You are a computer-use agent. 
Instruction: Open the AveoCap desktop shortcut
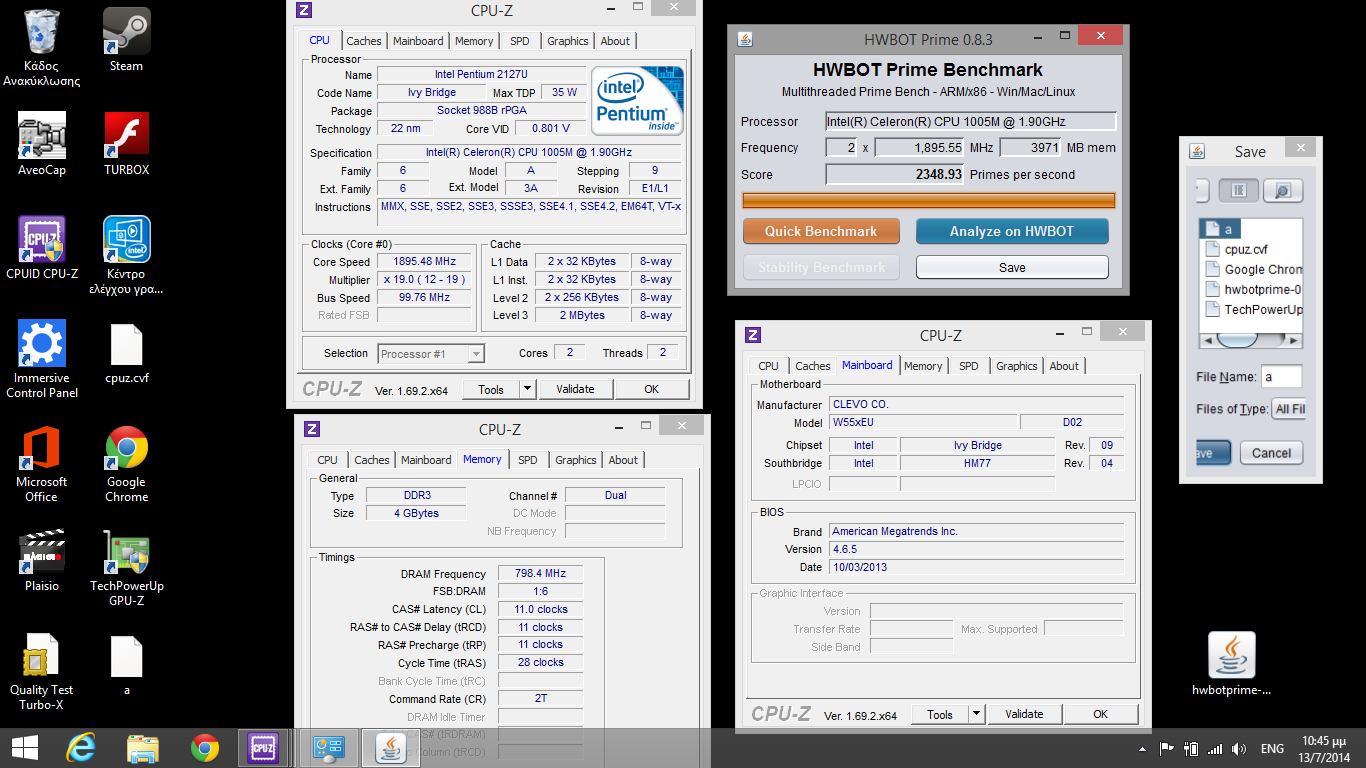42,144
